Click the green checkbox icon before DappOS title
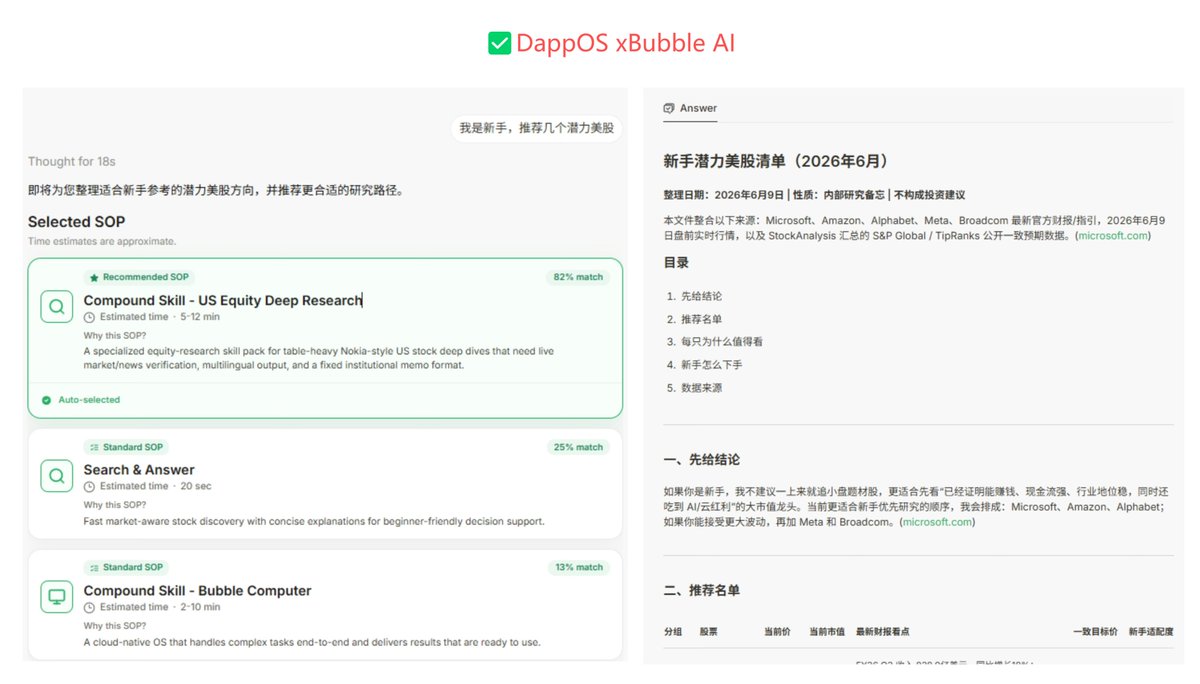 click(x=499, y=43)
